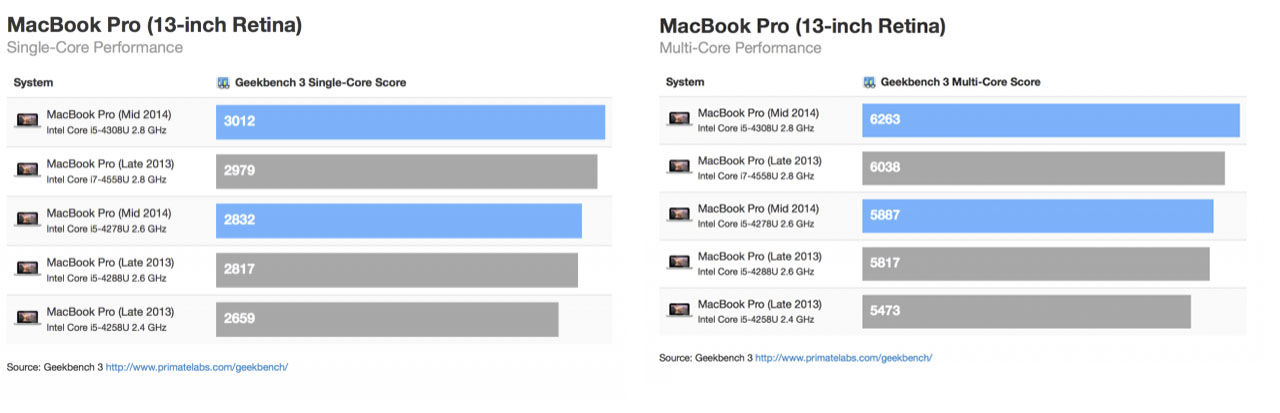Select the blue 6263 multi-core score bar

point(1051,120)
